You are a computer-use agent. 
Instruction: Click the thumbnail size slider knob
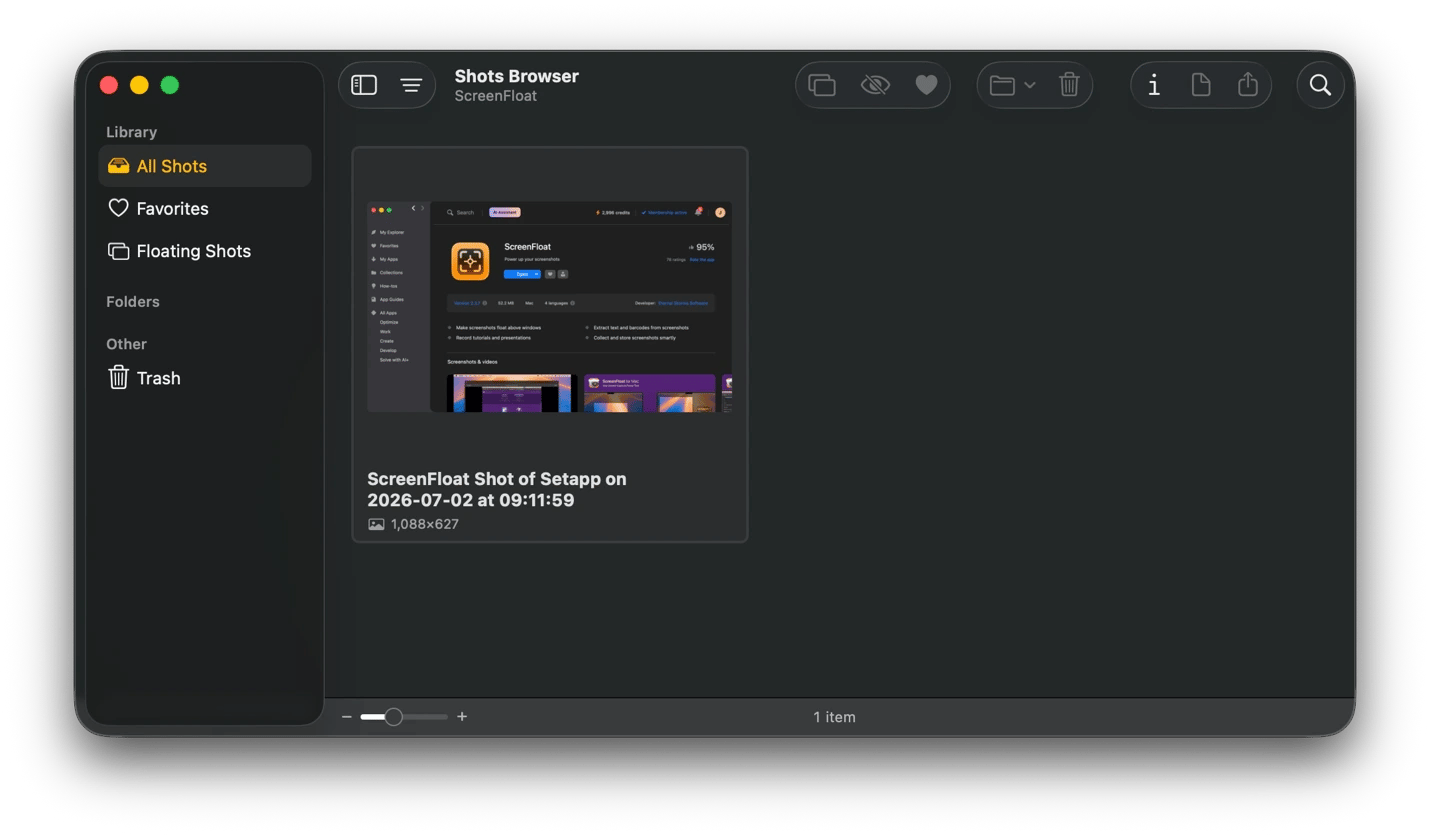click(394, 717)
